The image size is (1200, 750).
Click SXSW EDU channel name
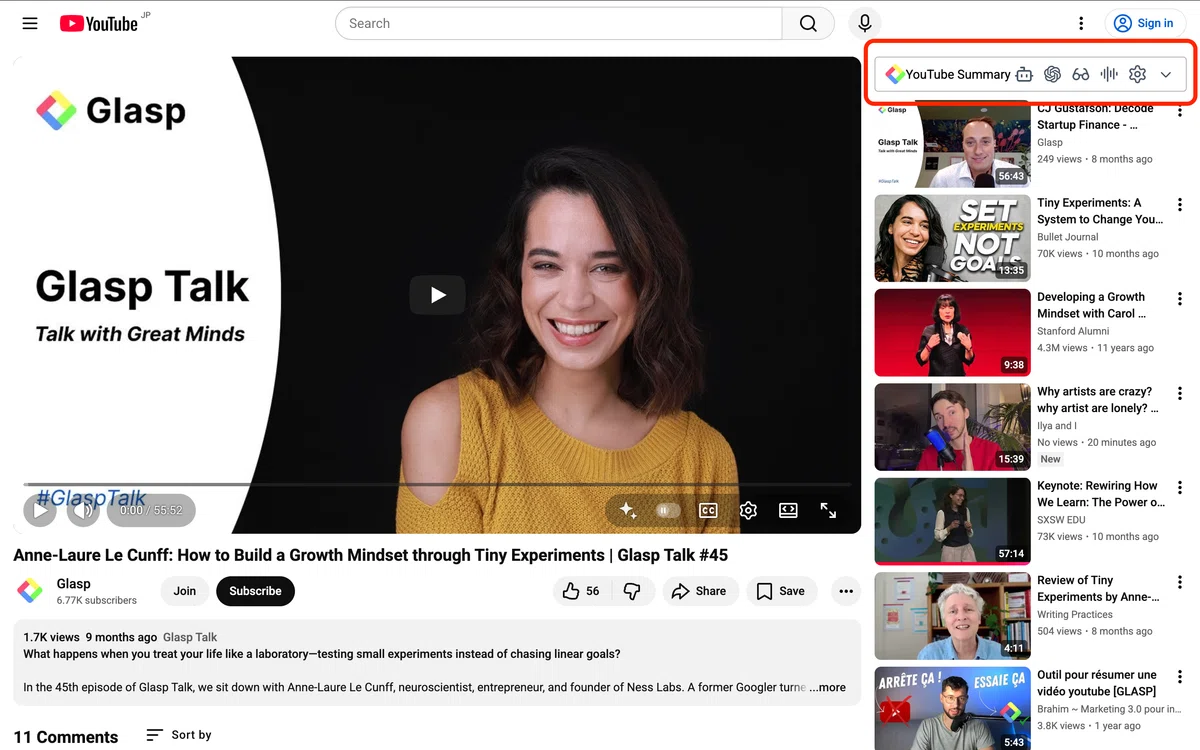pos(1062,520)
